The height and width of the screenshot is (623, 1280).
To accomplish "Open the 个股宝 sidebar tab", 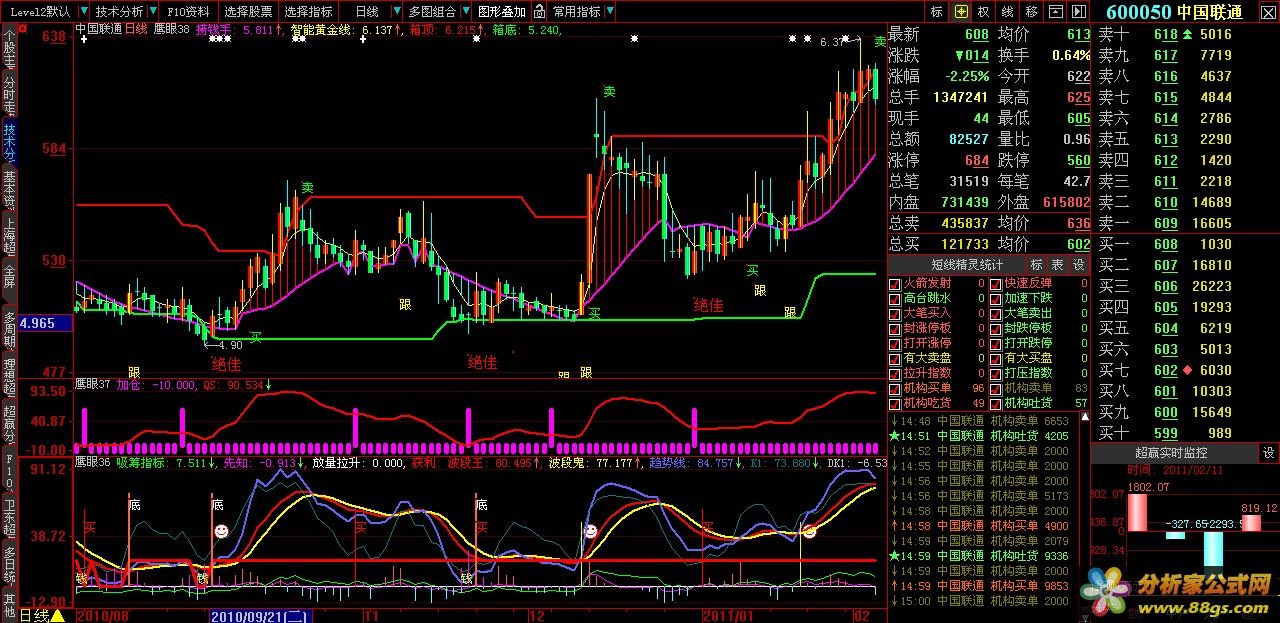I will 9,47.
